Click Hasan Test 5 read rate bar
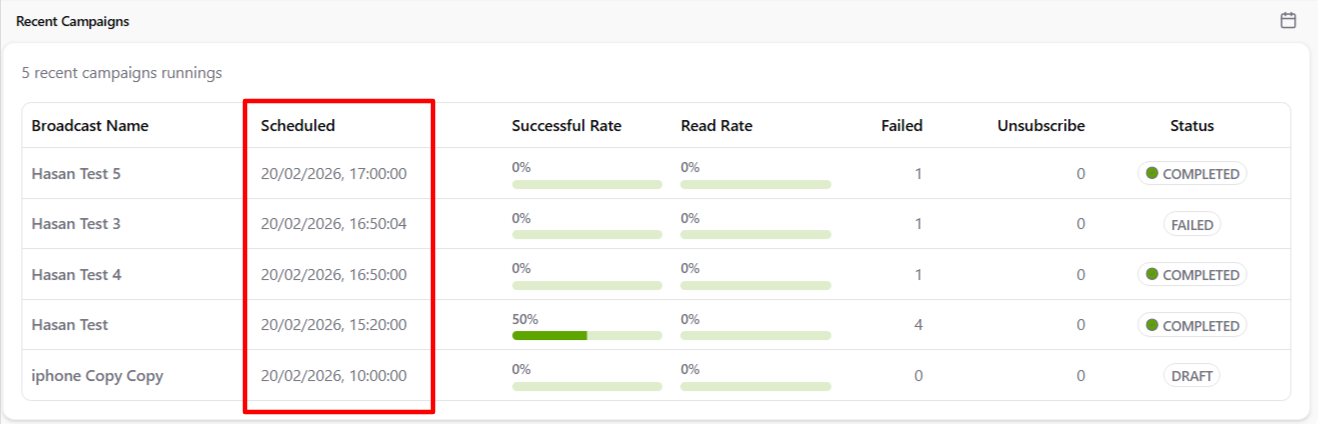1318x424 pixels. pyautogui.click(x=755, y=184)
